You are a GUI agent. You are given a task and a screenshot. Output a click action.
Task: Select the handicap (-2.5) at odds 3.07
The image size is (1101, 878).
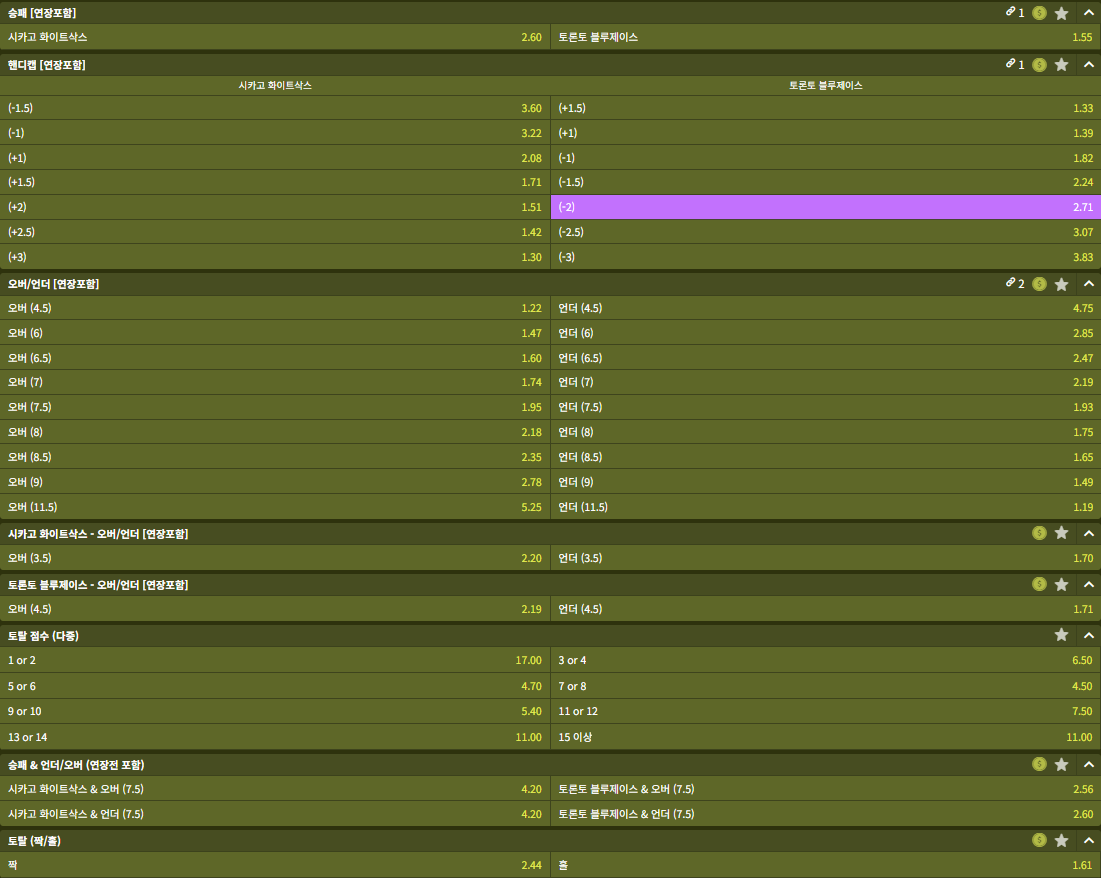point(826,232)
